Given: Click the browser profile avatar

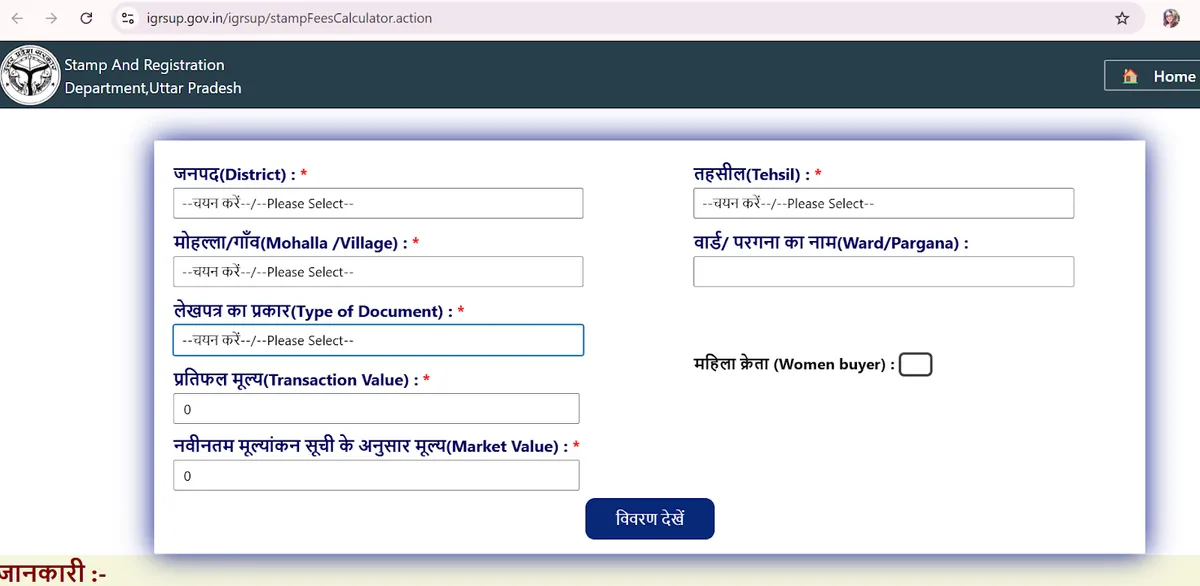Looking at the screenshot, I should (x=1170, y=17).
